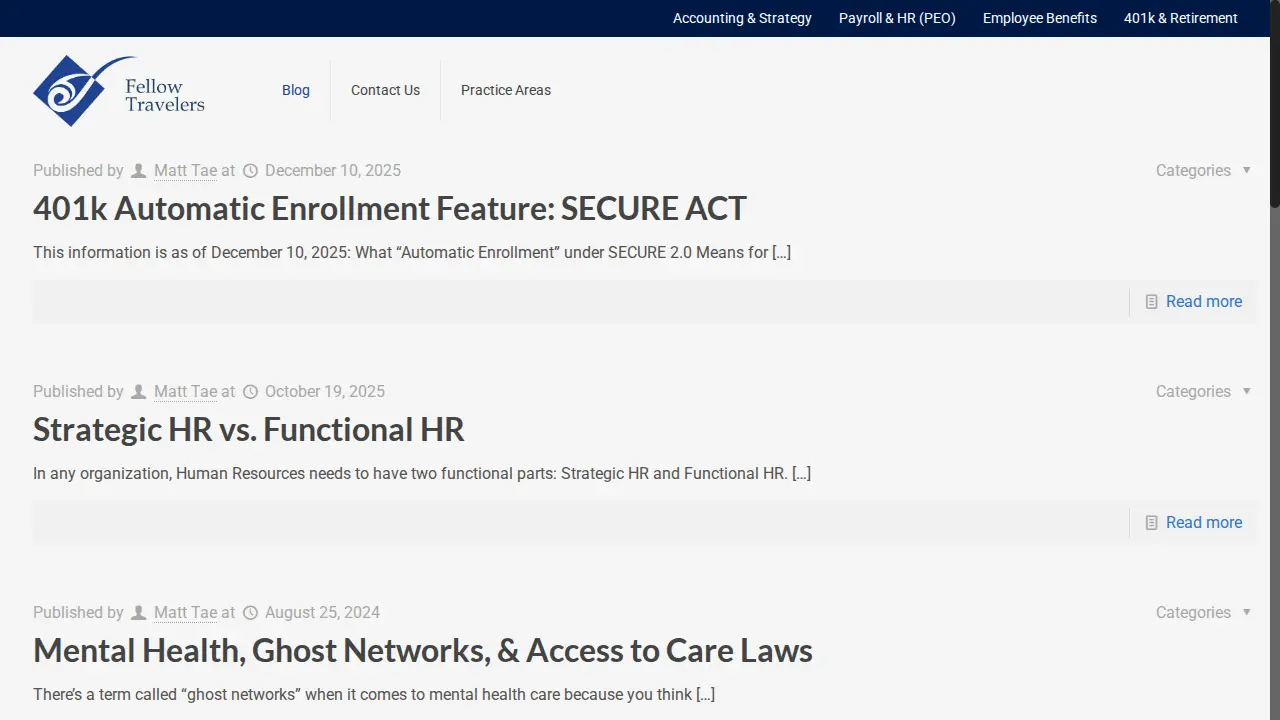Click the document icon for the 401k post's Read more
The width and height of the screenshot is (1280, 720).
click(1152, 302)
